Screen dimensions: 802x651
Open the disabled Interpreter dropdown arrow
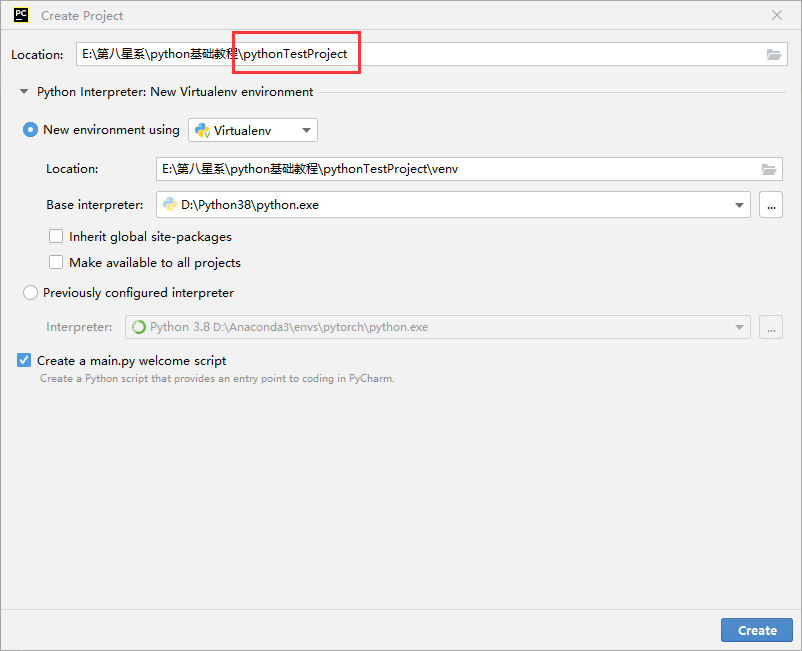(739, 327)
